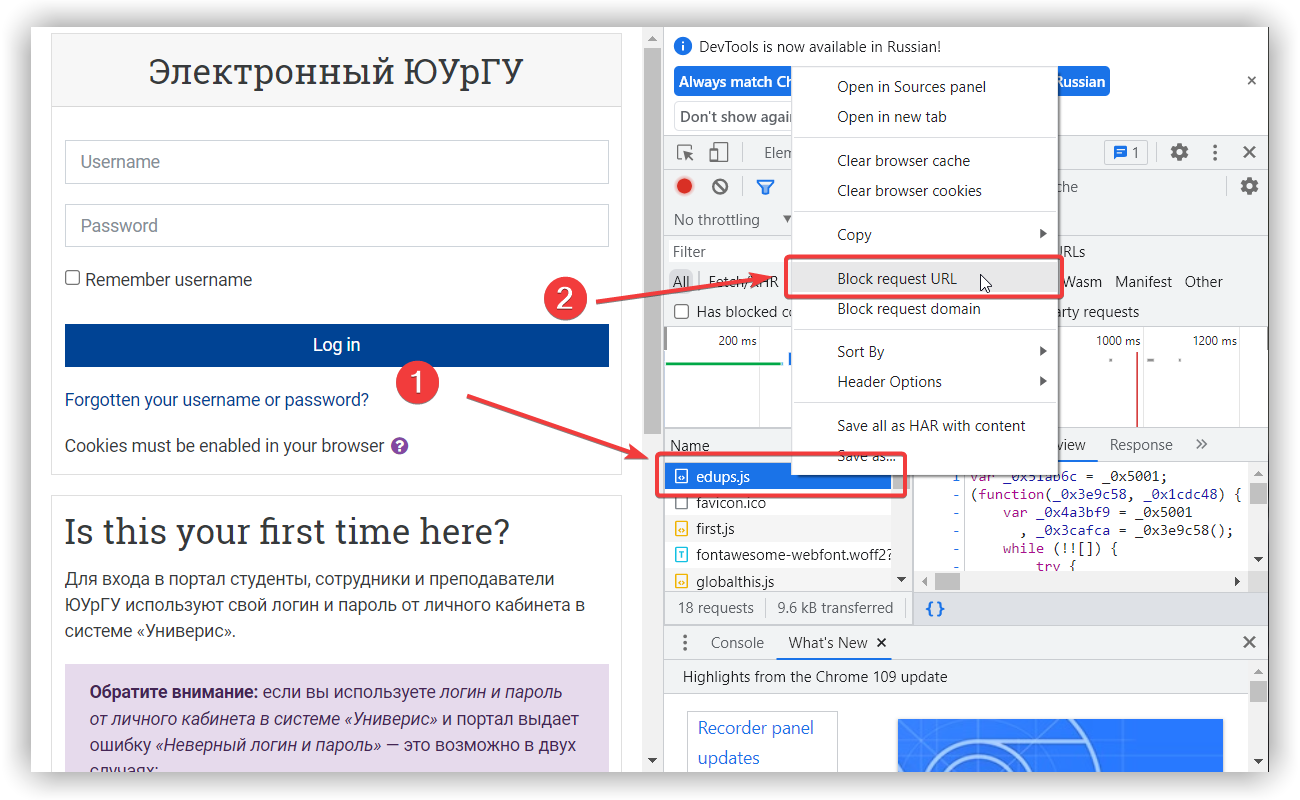
Task: Open the No throttling dropdown
Action: [x=732, y=220]
